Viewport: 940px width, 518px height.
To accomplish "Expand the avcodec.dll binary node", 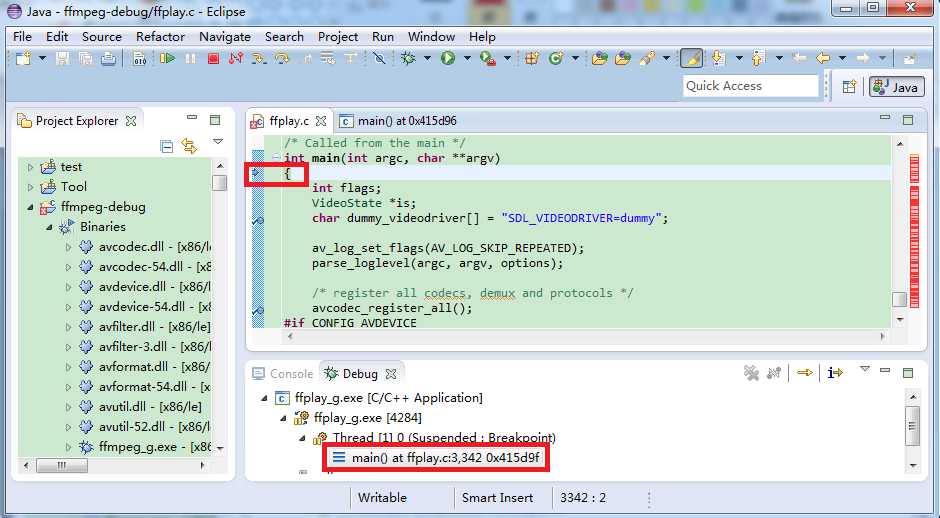I will point(68,247).
